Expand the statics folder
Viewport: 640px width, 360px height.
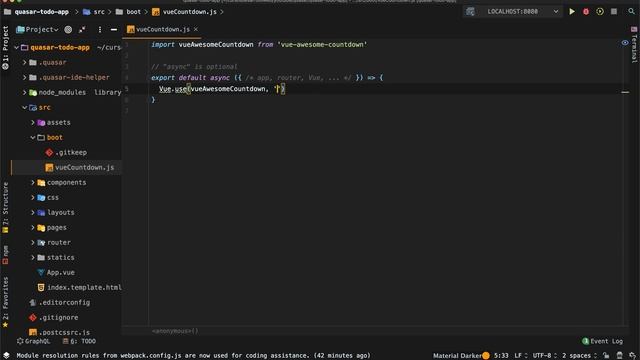point(33,258)
